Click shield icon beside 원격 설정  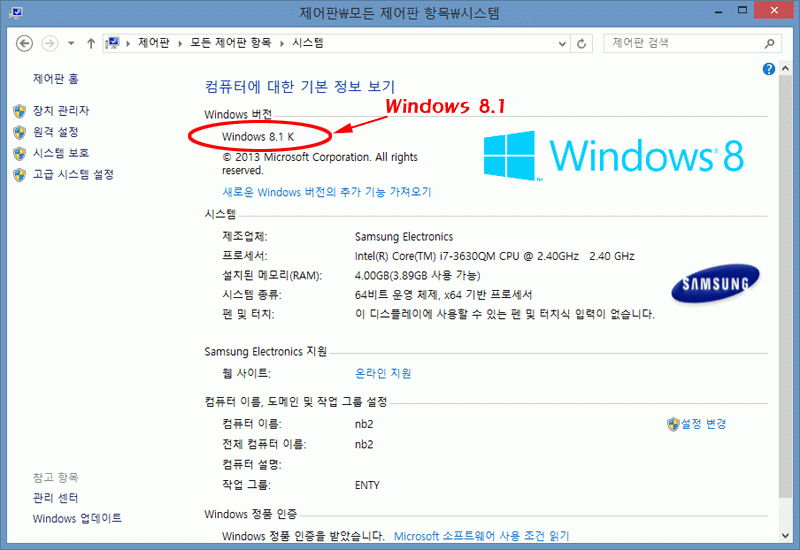[19, 132]
